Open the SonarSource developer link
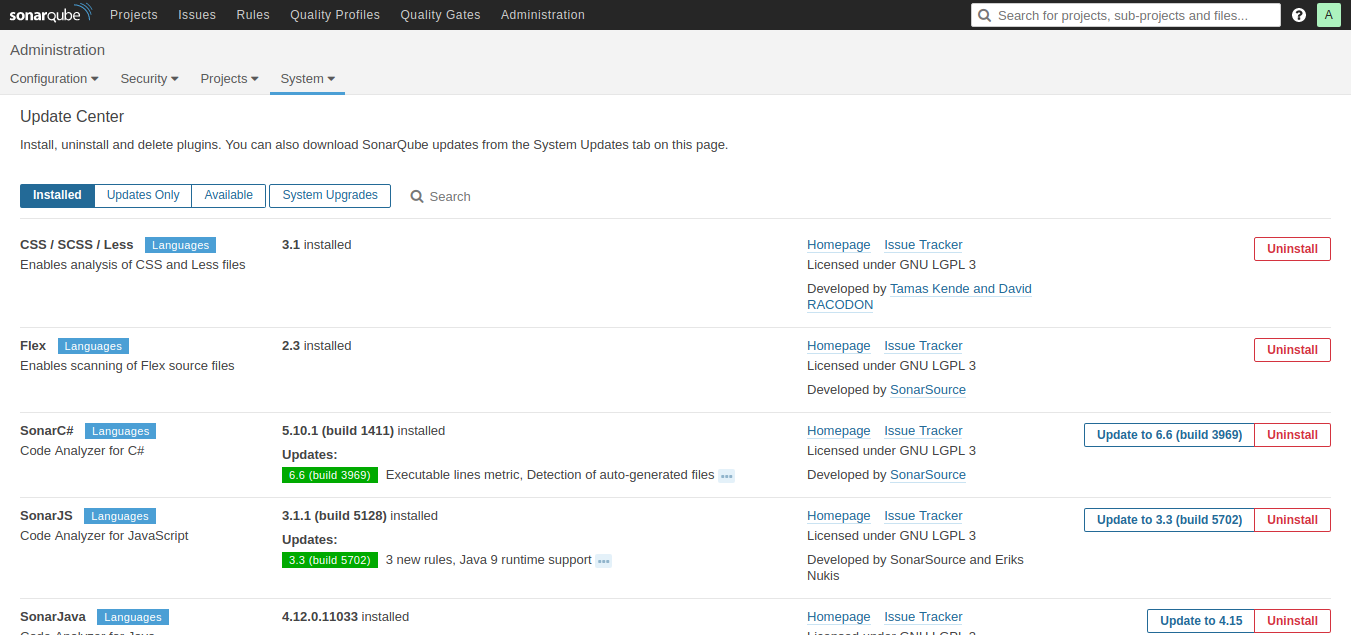The height and width of the screenshot is (635, 1351). coord(928,390)
